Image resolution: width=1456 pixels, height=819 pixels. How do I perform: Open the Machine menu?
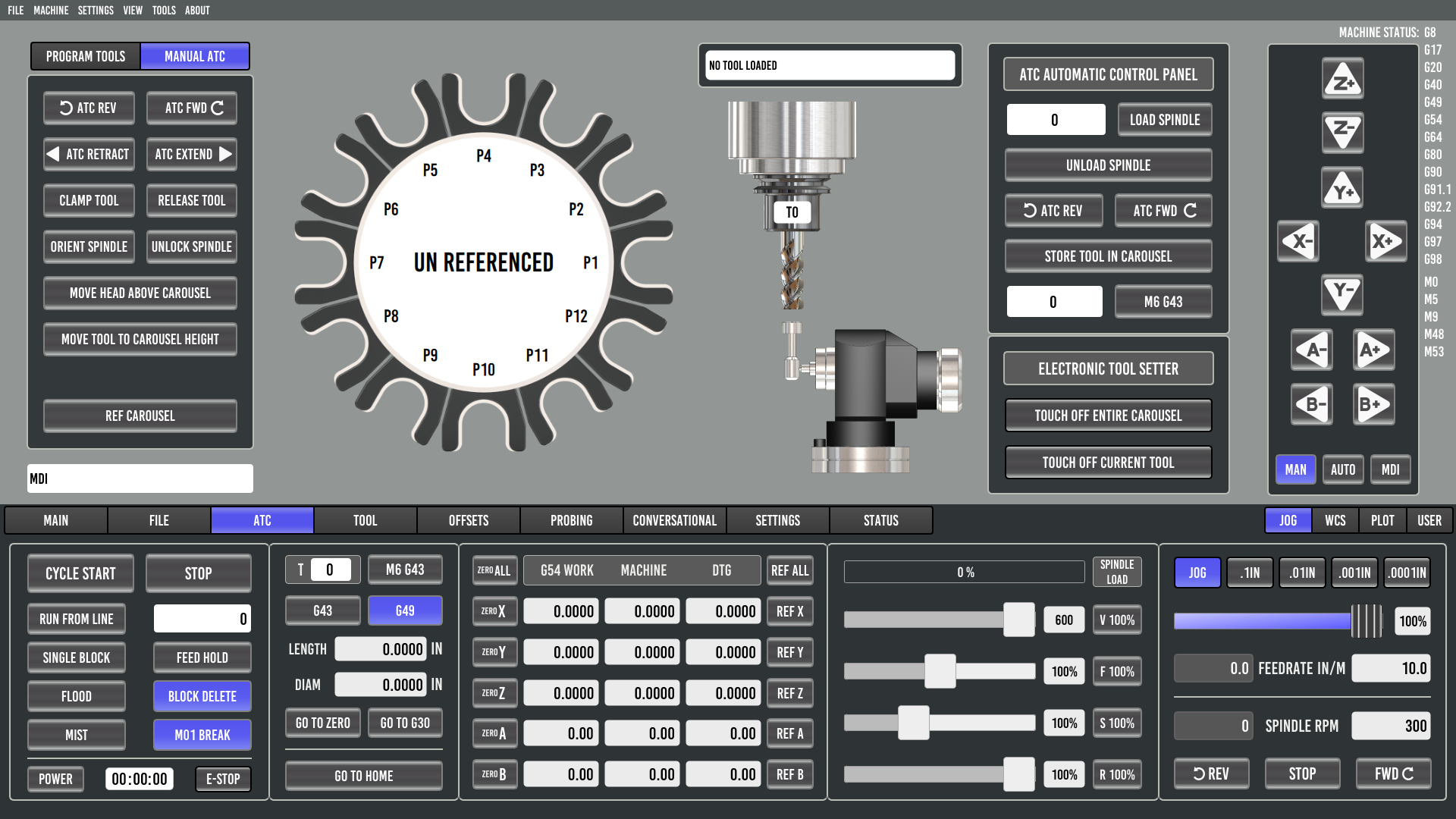click(x=51, y=10)
